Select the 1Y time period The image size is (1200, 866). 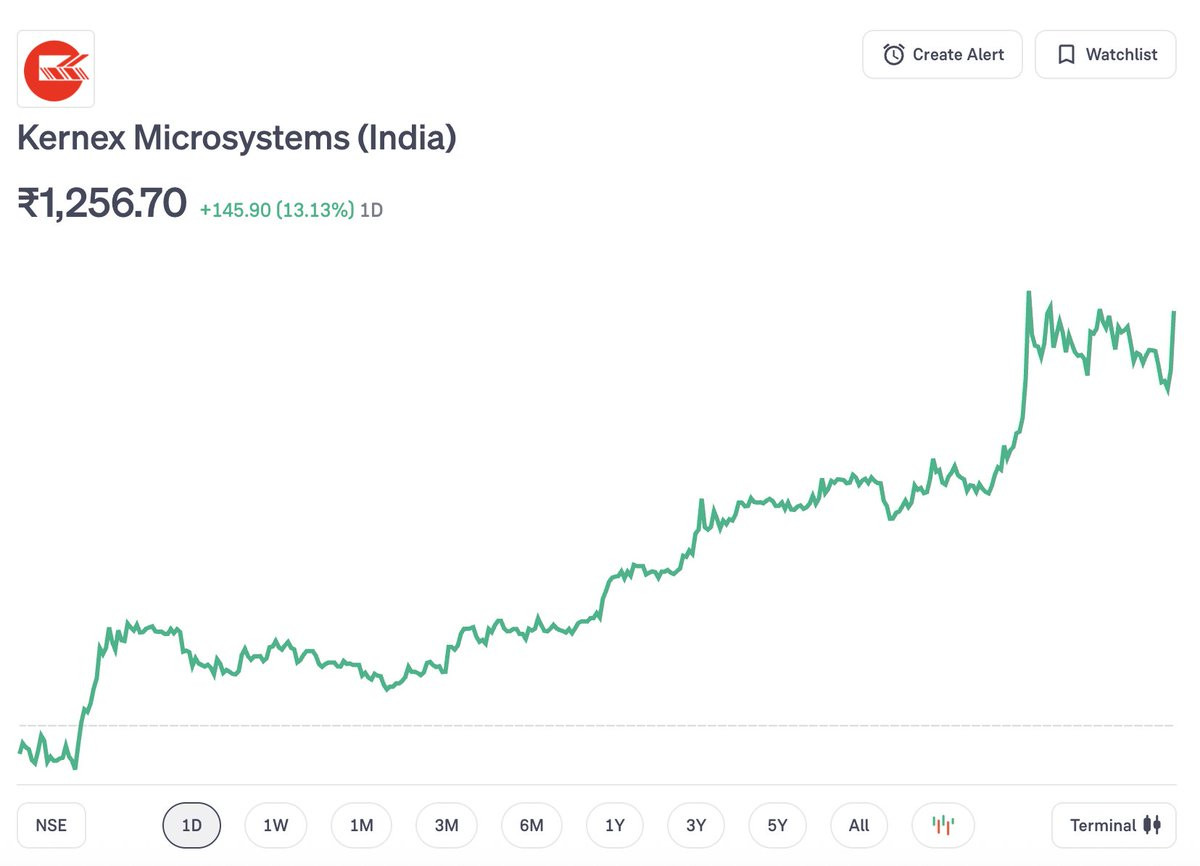click(615, 825)
